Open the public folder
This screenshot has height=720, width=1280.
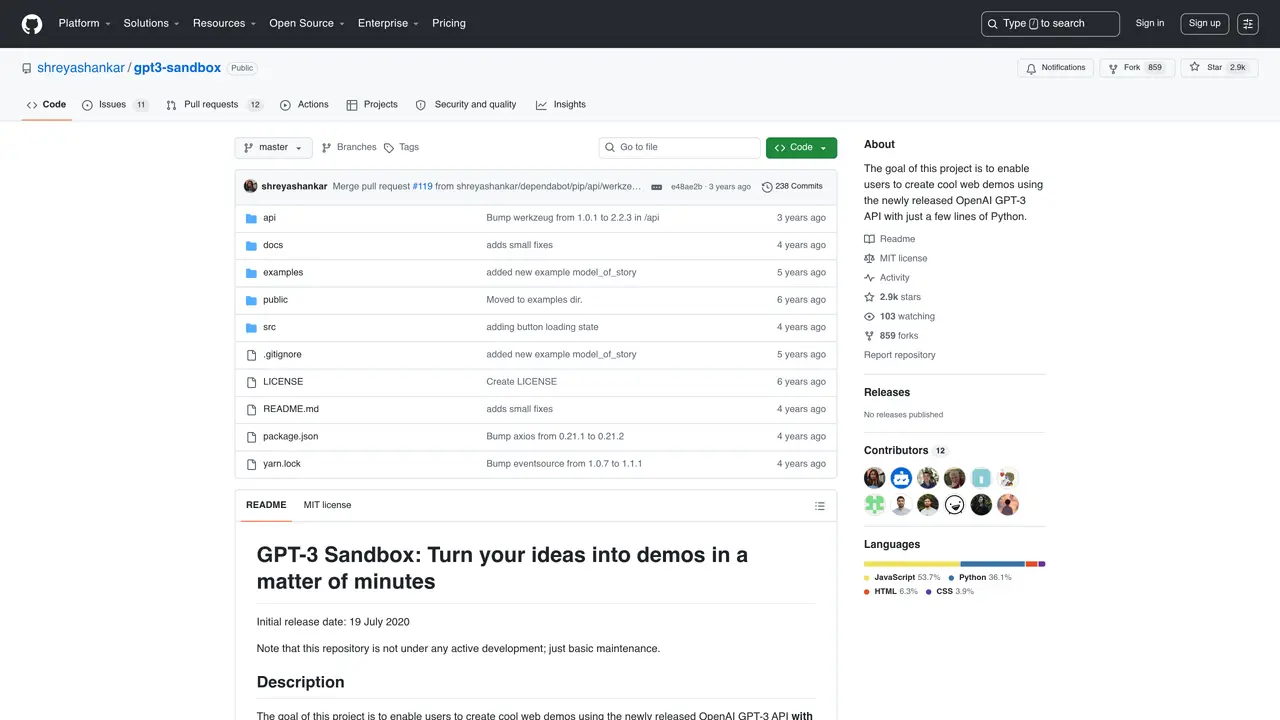[x=275, y=300]
